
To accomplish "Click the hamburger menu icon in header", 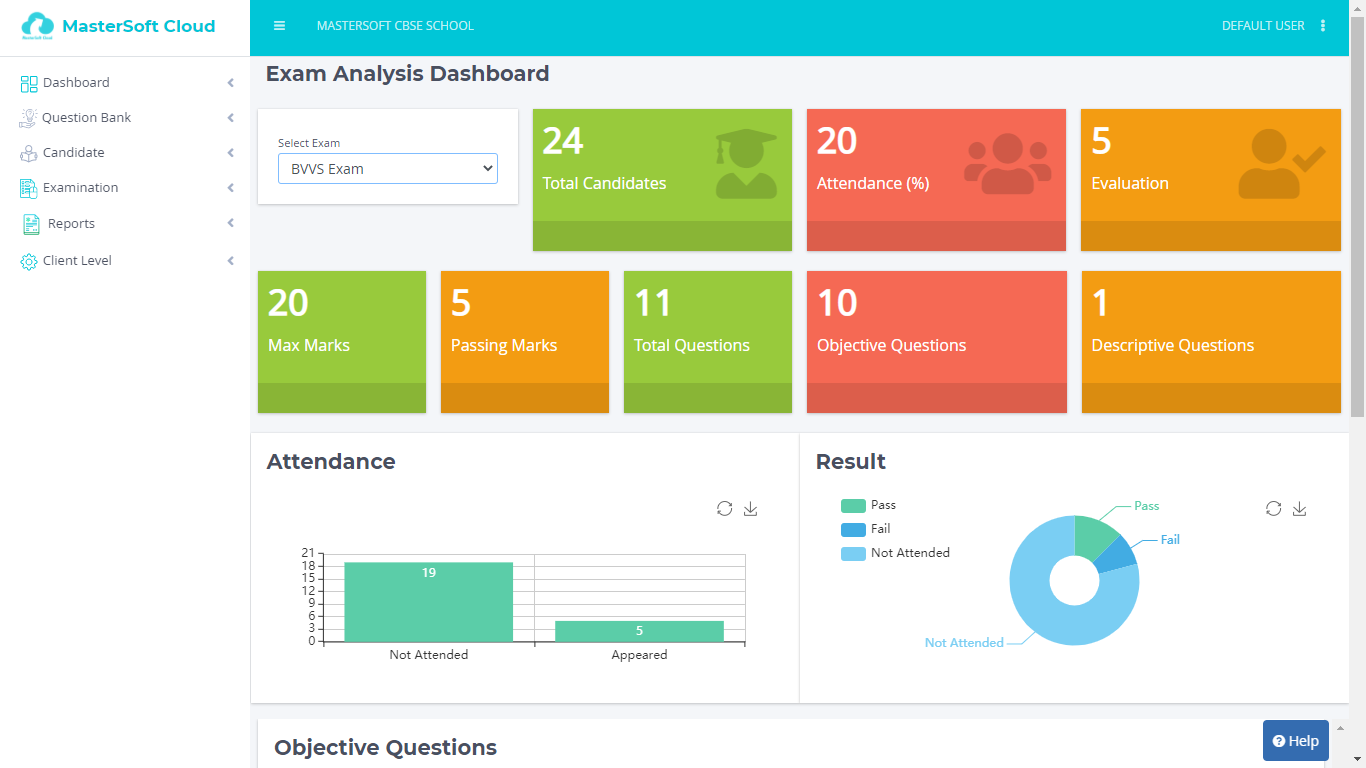I will point(279,26).
